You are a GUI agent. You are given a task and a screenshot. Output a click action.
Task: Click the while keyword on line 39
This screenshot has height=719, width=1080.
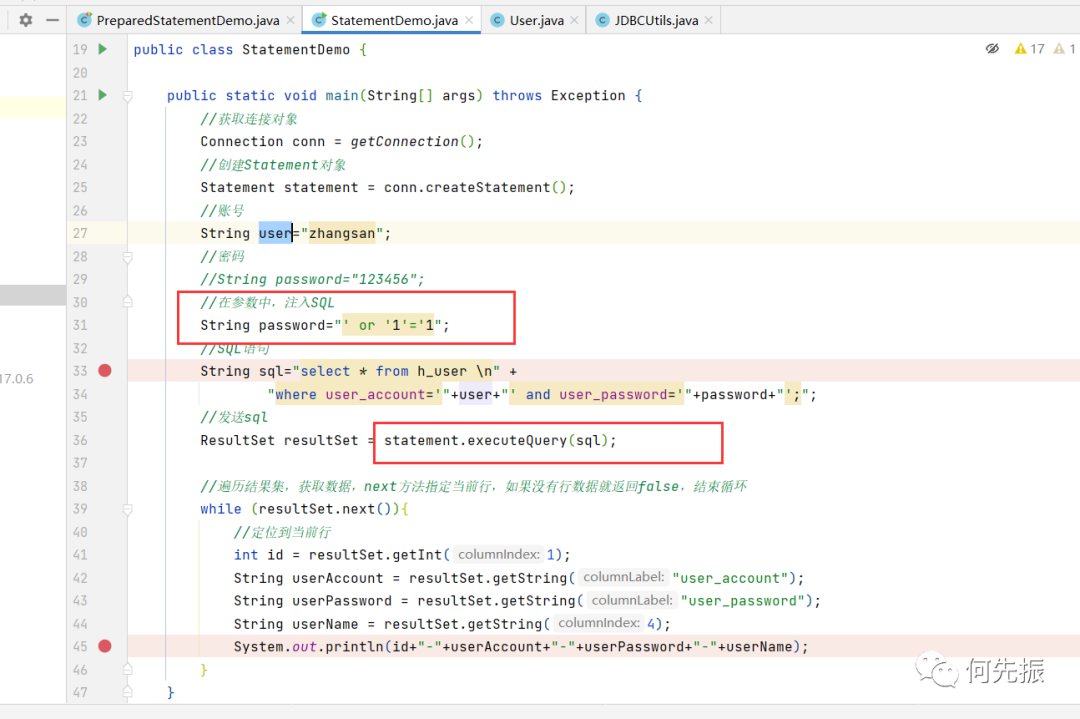220,509
